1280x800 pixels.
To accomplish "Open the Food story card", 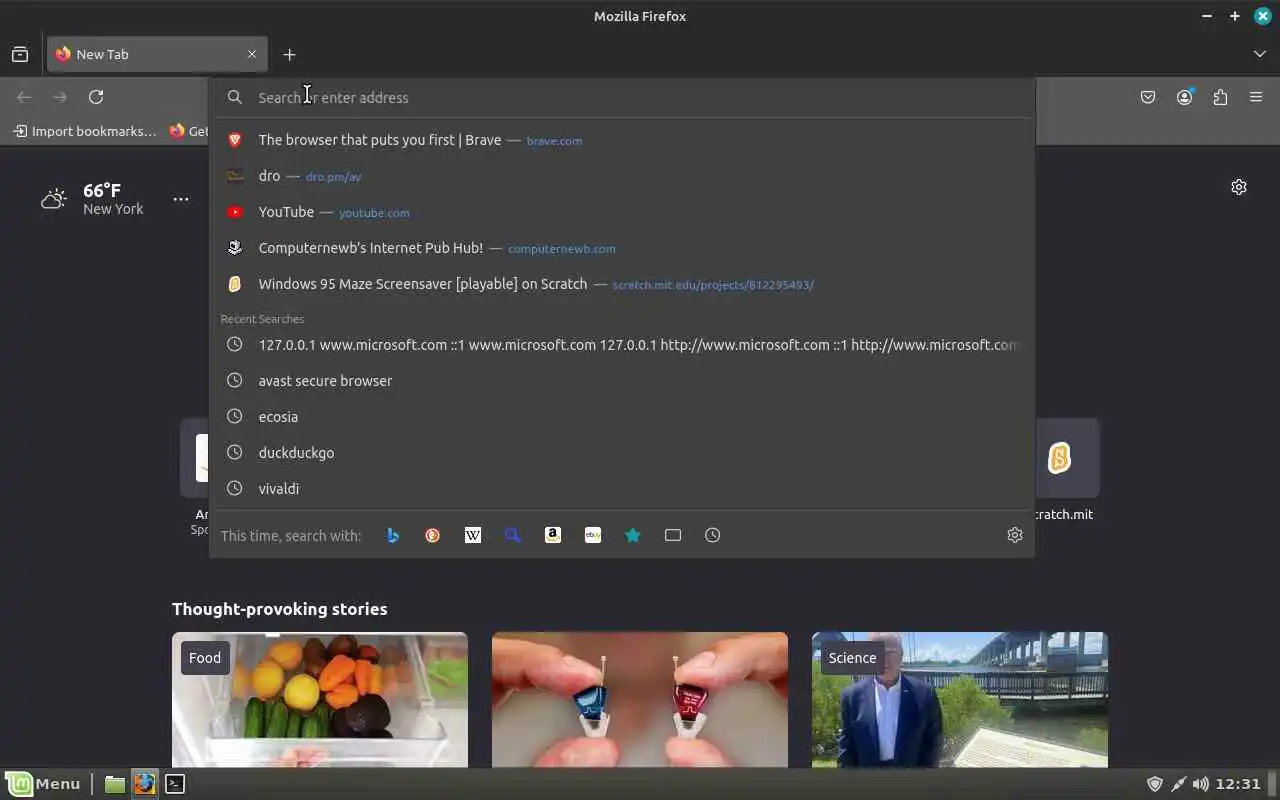I will coord(320,700).
